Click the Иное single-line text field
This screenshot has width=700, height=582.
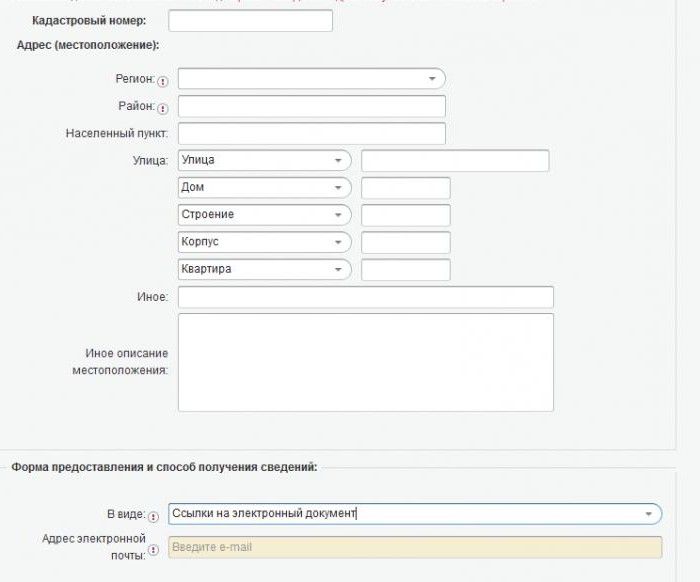(x=365, y=297)
